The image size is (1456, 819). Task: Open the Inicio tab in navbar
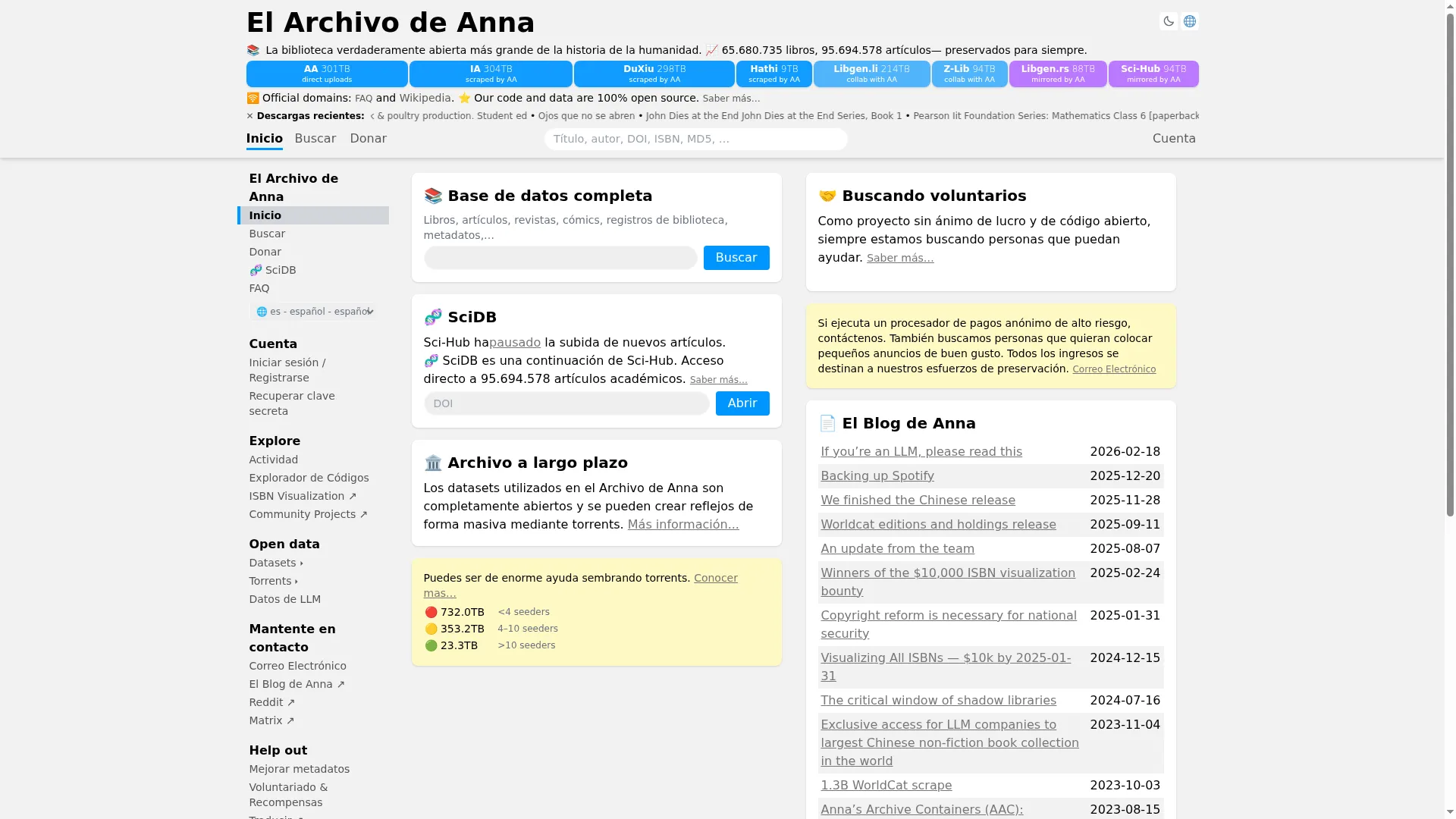265,139
